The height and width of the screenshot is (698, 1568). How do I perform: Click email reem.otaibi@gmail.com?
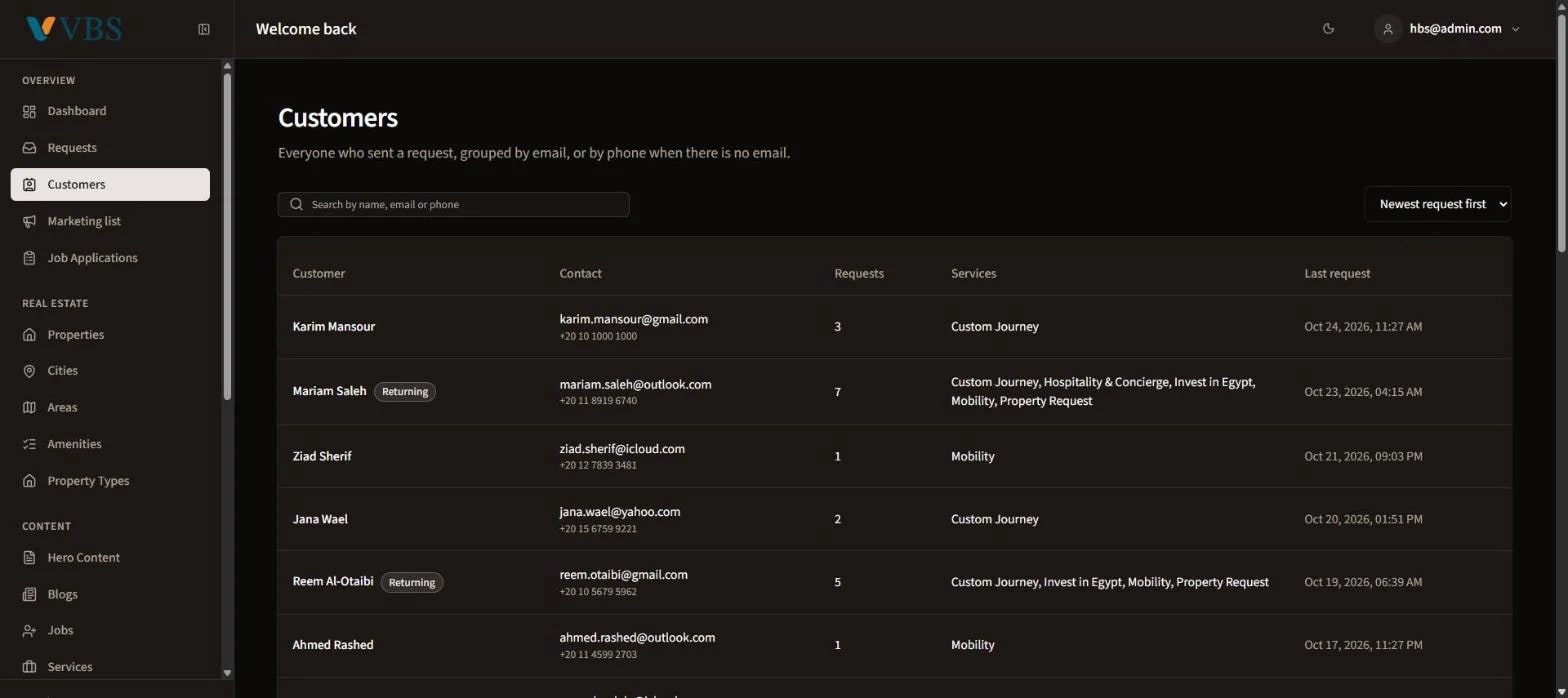(623, 575)
